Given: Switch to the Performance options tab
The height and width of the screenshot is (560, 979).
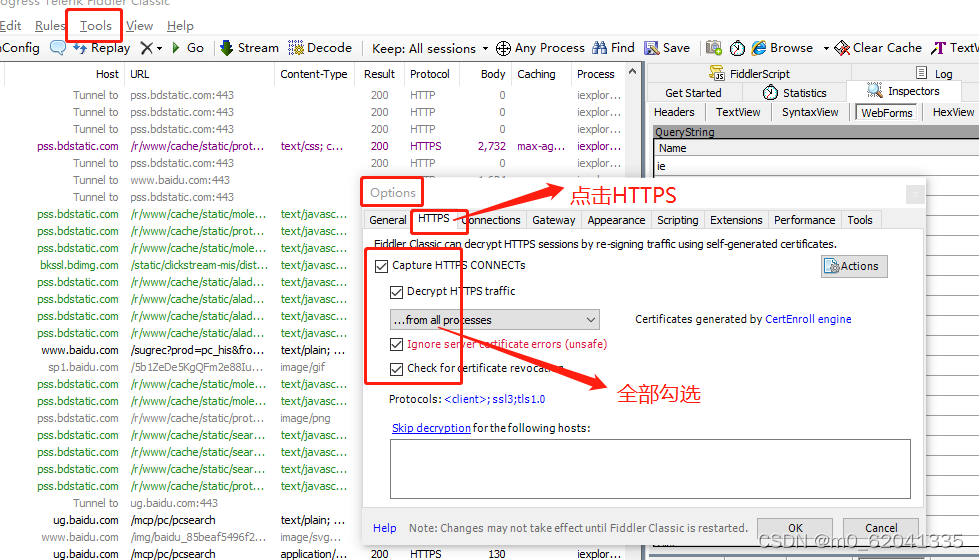Looking at the screenshot, I should (804, 220).
